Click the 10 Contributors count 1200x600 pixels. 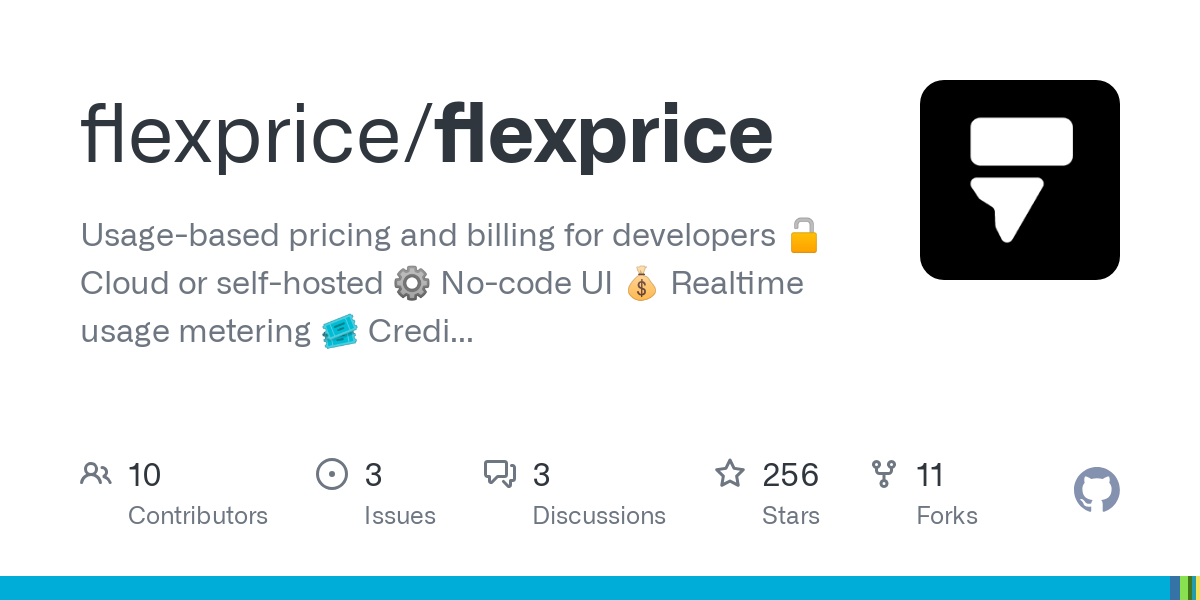144,475
